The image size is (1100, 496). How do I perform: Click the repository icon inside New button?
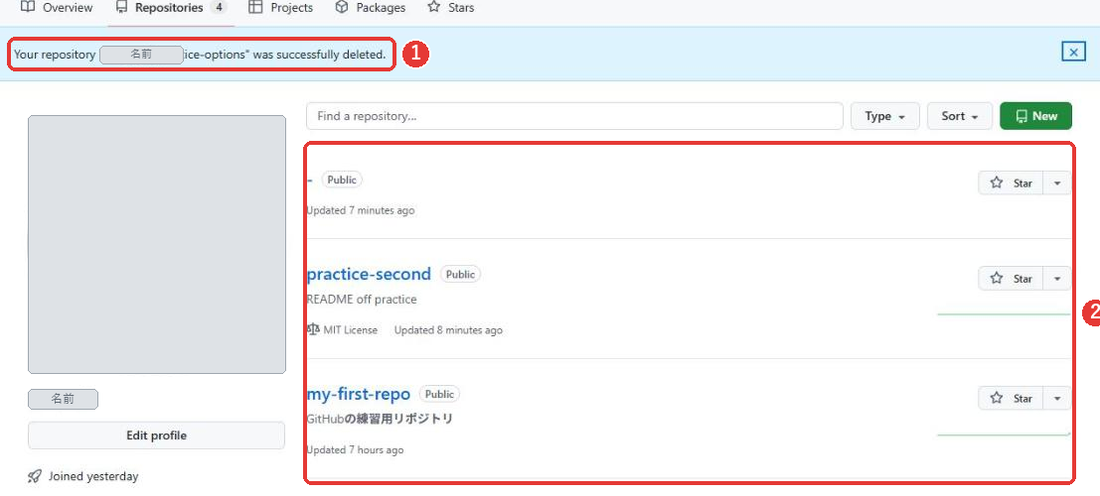1021,116
